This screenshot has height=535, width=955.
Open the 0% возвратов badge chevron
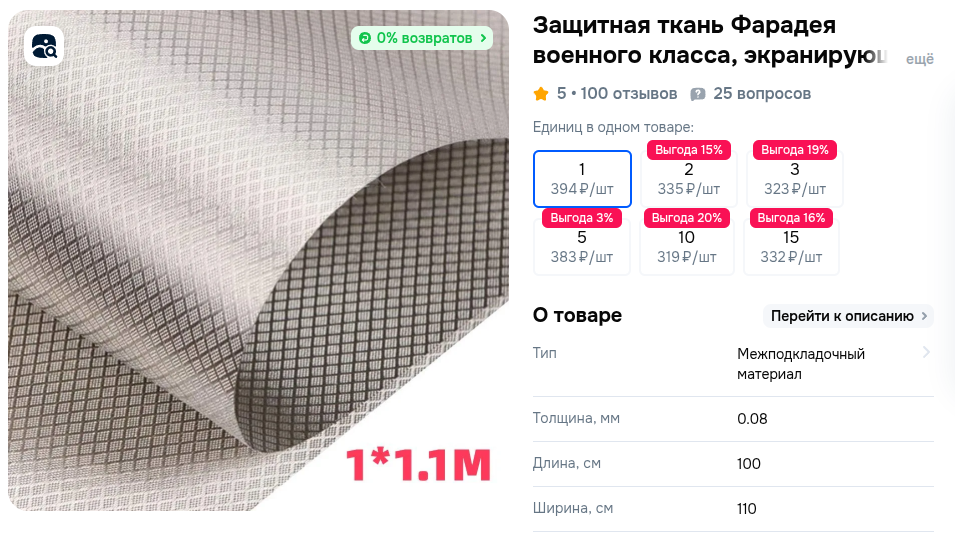click(x=483, y=38)
